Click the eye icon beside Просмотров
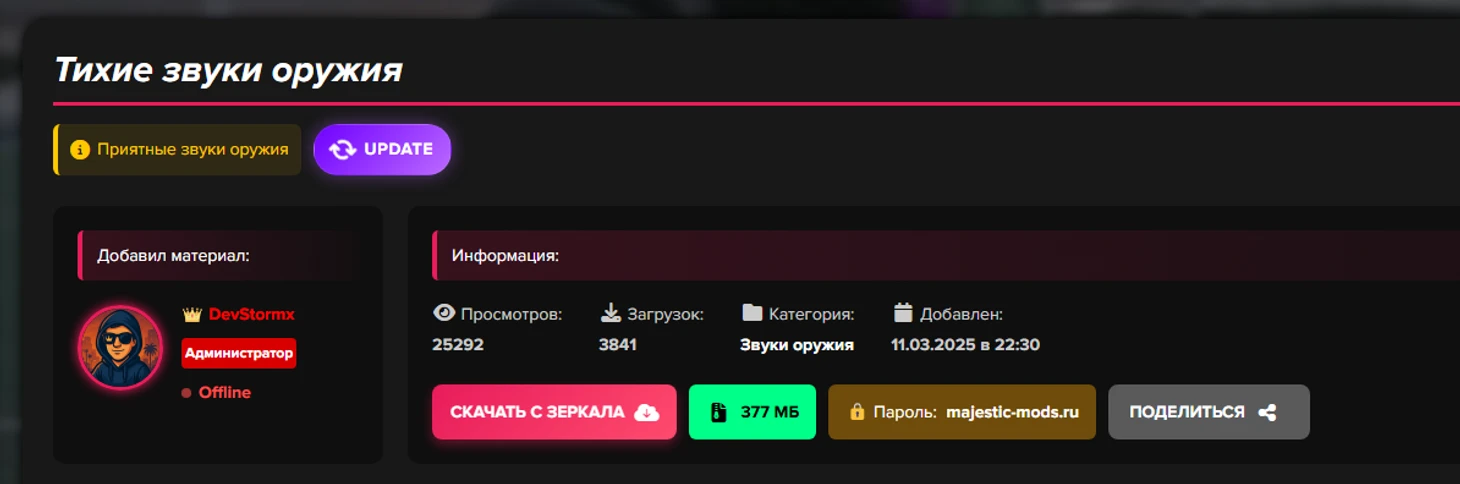The width and height of the screenshot is (1460, 484). (444, 313)
